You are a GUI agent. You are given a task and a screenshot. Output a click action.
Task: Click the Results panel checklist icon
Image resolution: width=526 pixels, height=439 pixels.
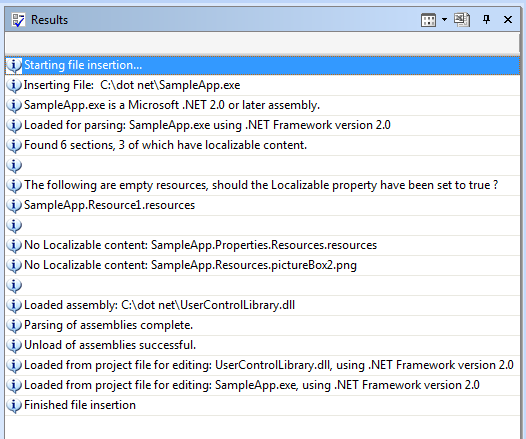(18, 20)
